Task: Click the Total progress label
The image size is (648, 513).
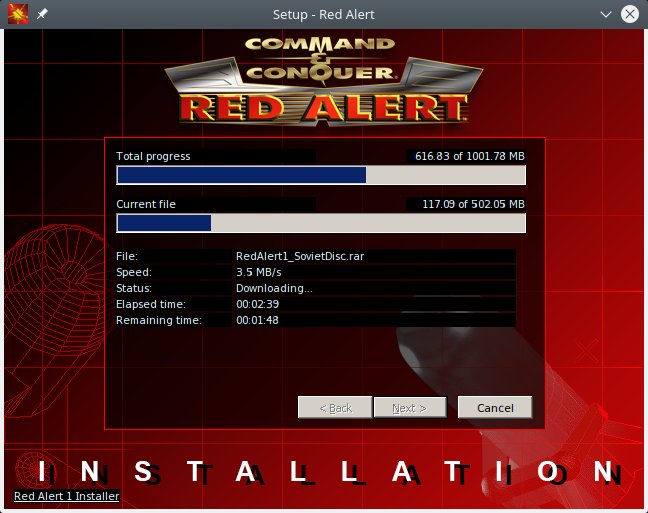Action: [153, 156]
